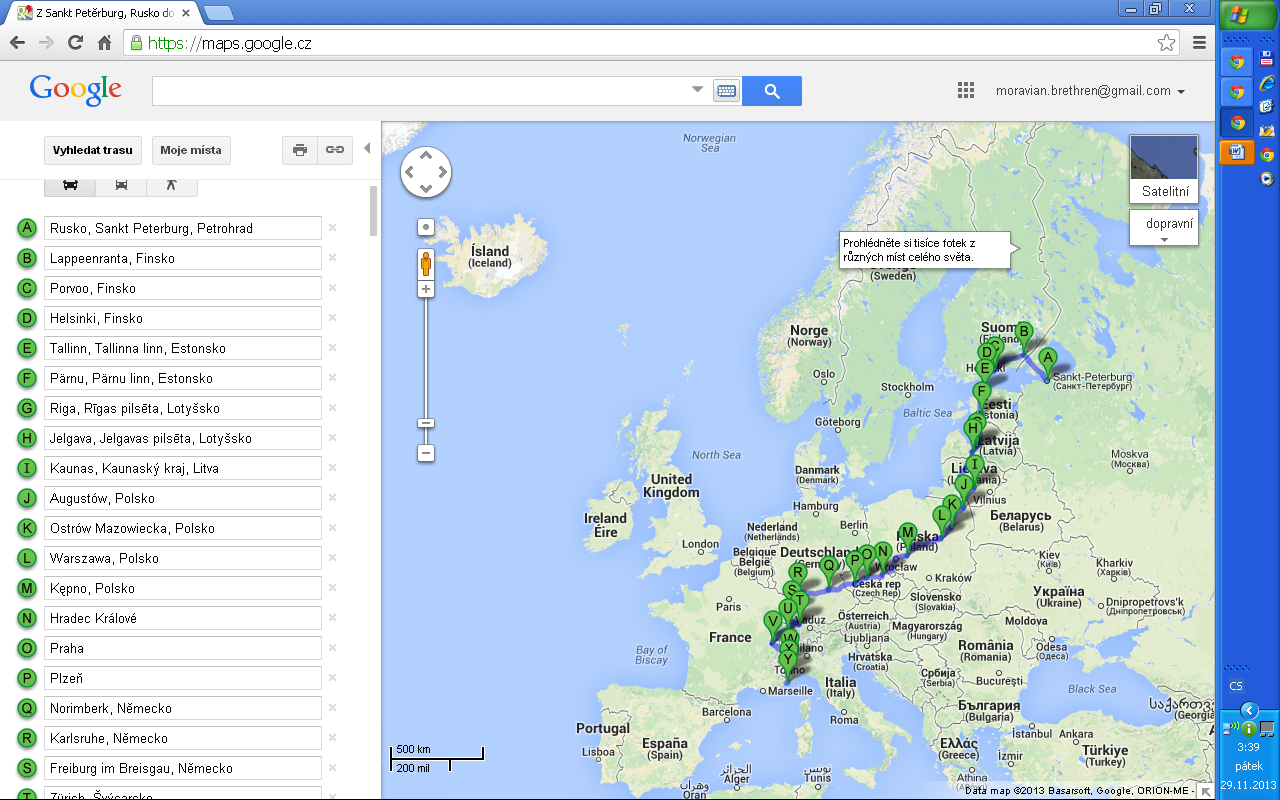Go forward in browser
The width and height of the screenshot is (1280, 800).
click(x=46, y=43)
